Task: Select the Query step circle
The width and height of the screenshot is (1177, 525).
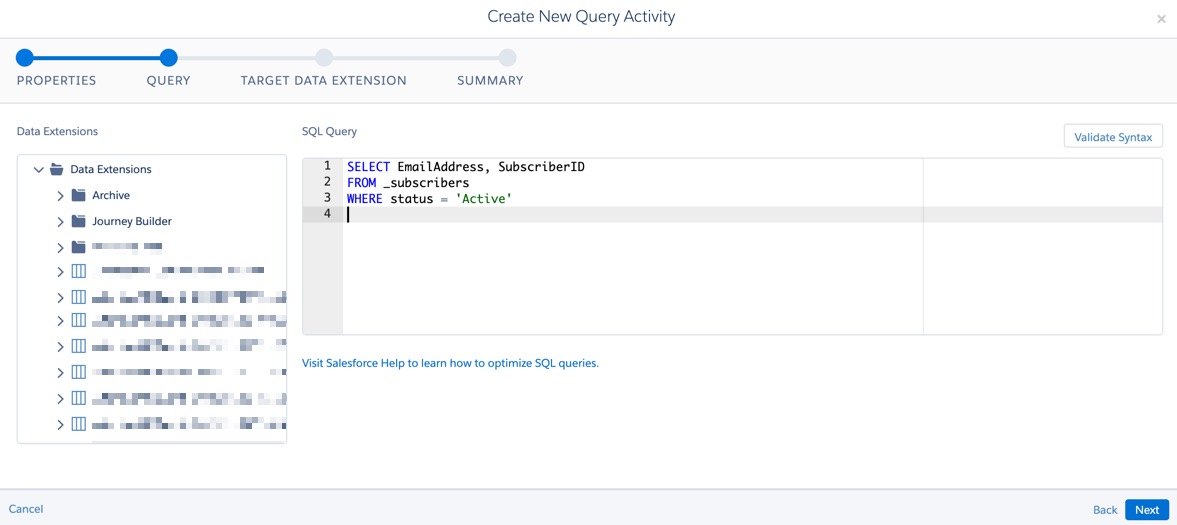Action: point(168,57)
